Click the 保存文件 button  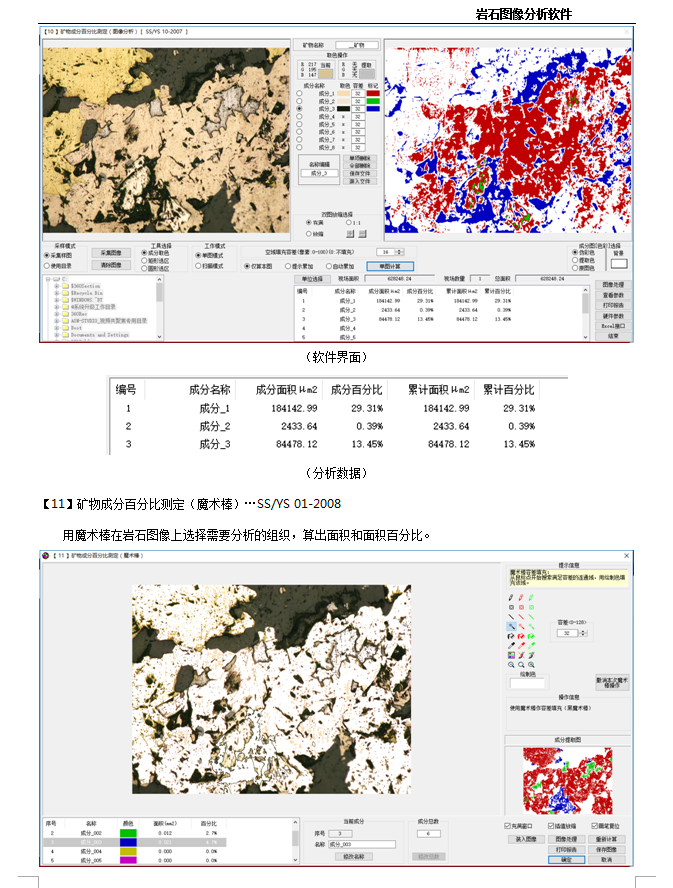(360, 173)
